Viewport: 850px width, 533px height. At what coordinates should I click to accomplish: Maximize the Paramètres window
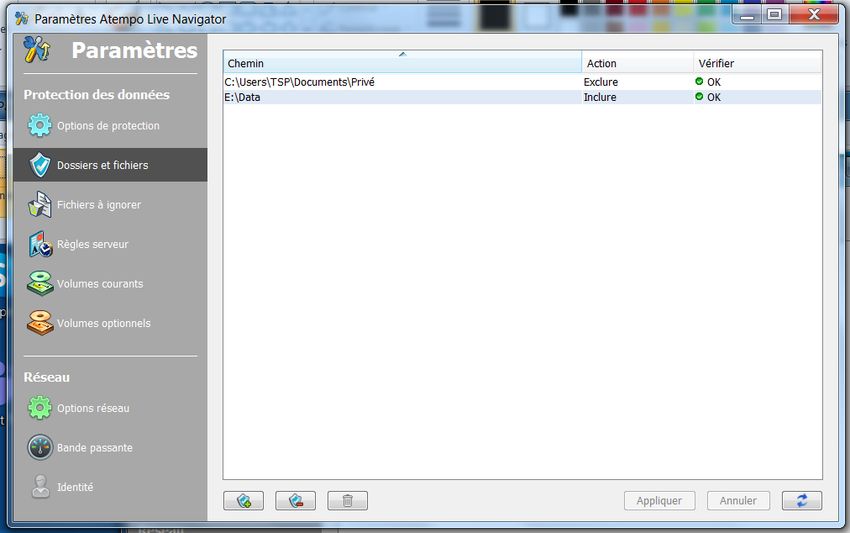click(x=775, y=15)
